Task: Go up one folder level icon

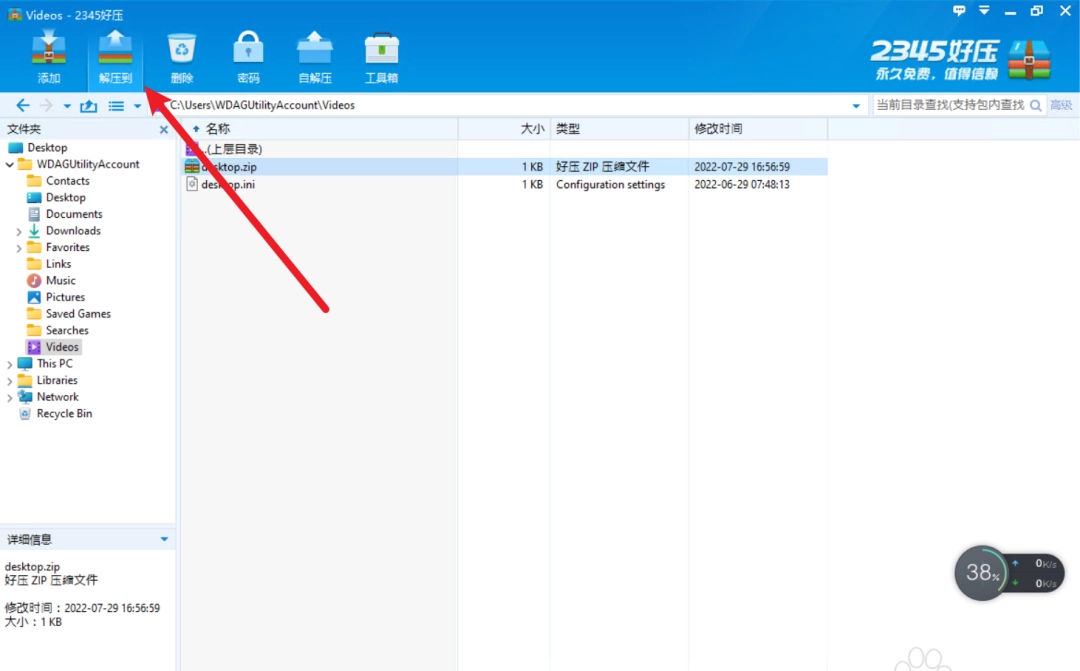Action: coord(89,105)
